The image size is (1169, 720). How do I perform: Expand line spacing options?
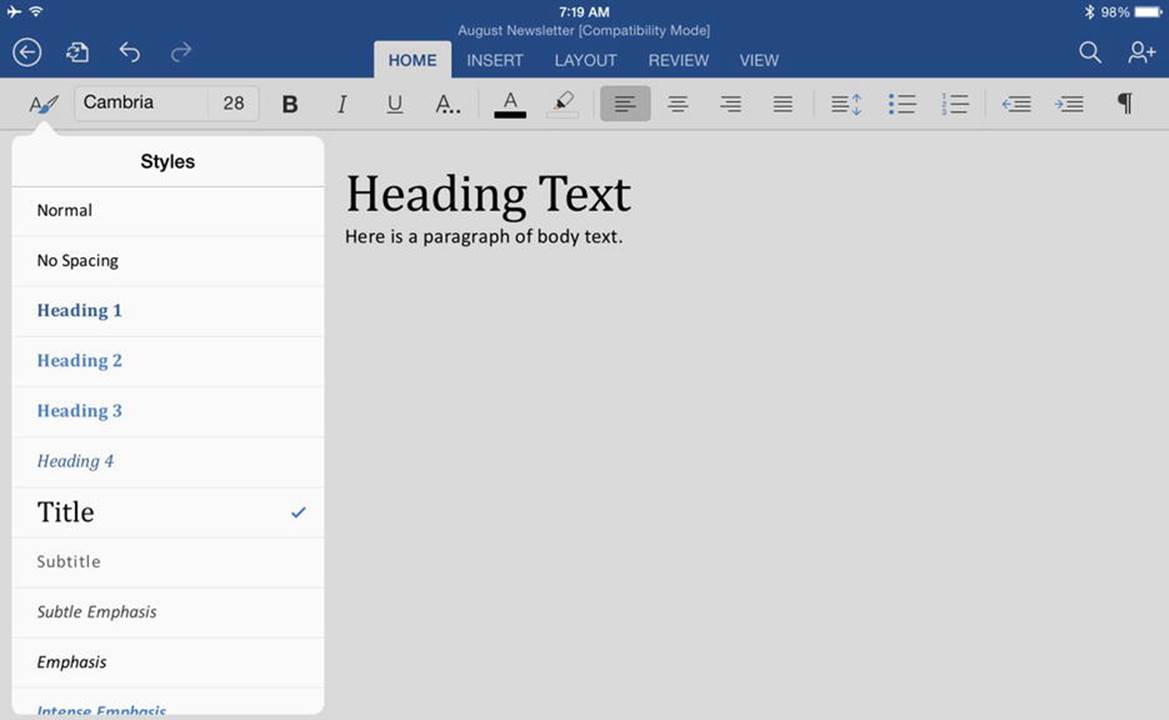click(846, 104)
